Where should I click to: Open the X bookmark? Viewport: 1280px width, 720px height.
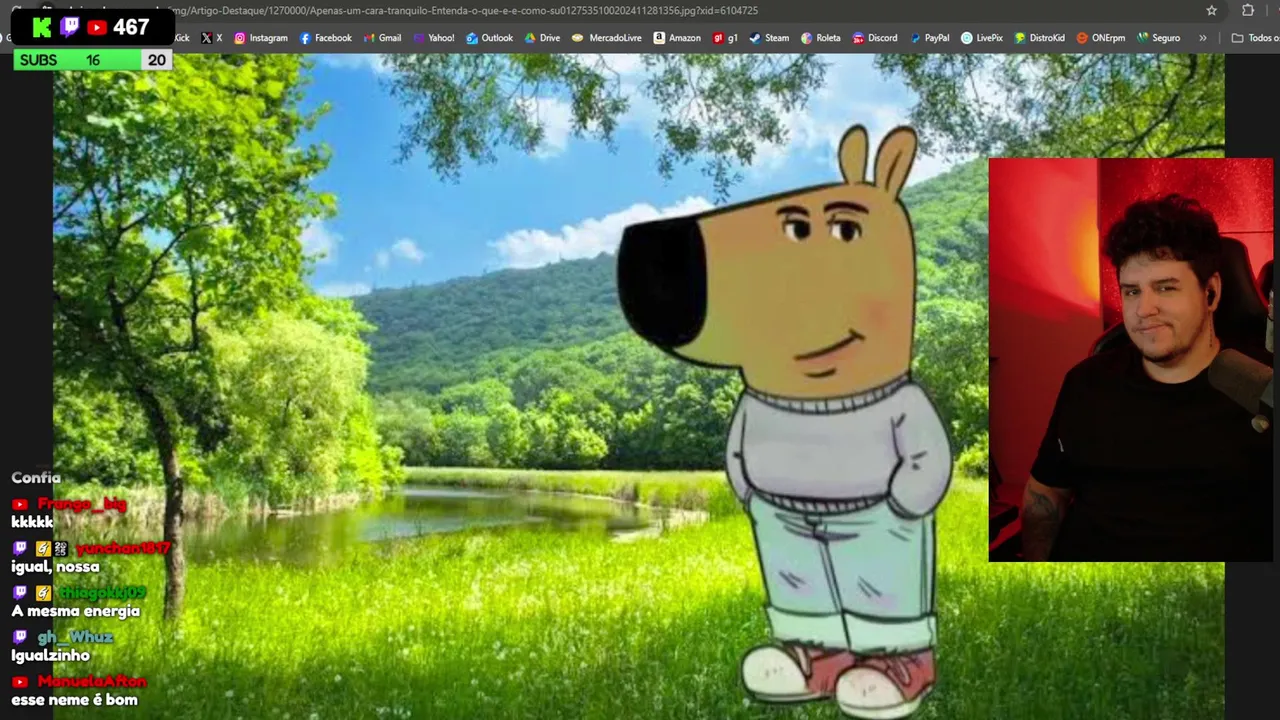[211, 38]
